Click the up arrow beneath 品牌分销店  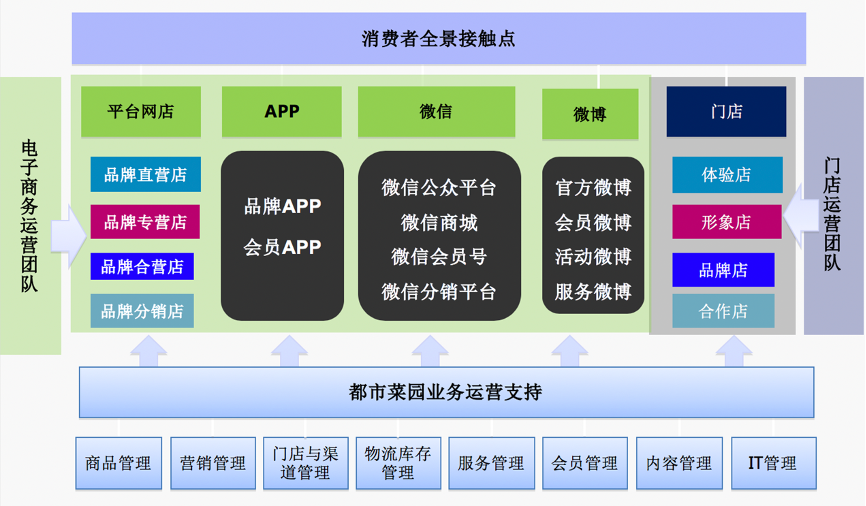(x=149, y=351)
